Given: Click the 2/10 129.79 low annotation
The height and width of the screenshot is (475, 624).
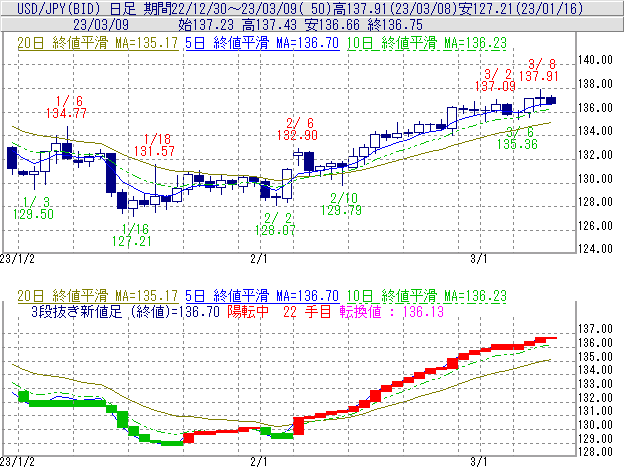Looking at the screenshot, I should point(342,204).
